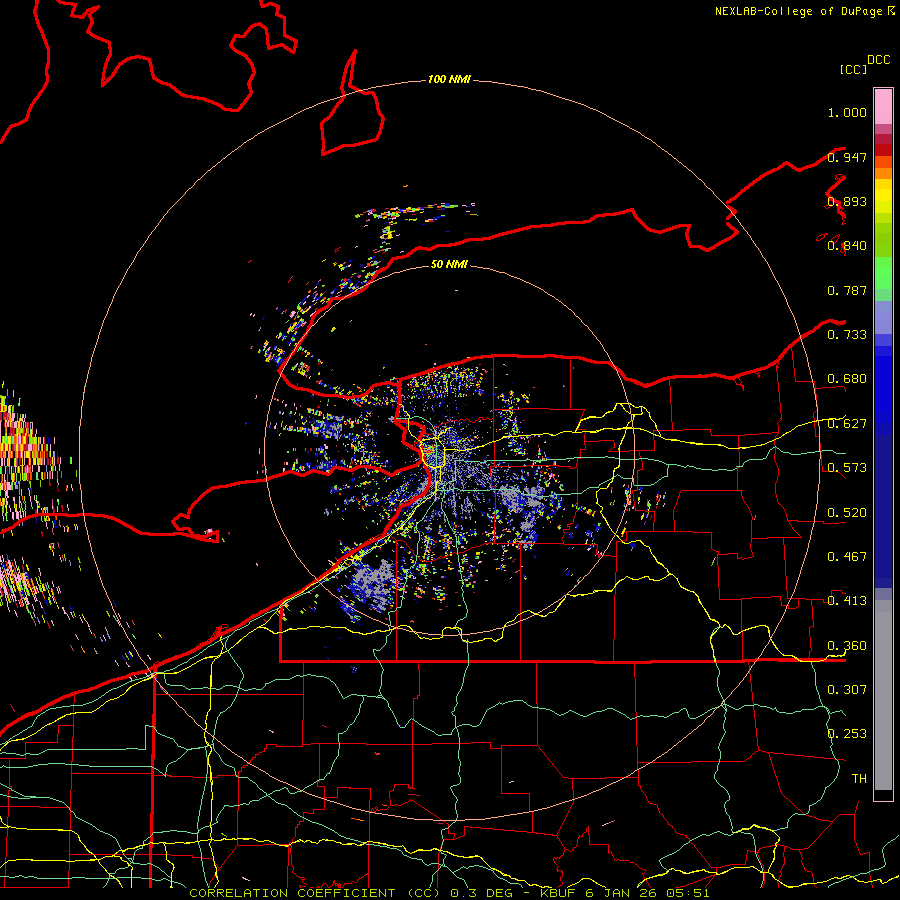Click the DCC label above the color scale
Screen dimensions: 900x900
click(x=878, y=60)
